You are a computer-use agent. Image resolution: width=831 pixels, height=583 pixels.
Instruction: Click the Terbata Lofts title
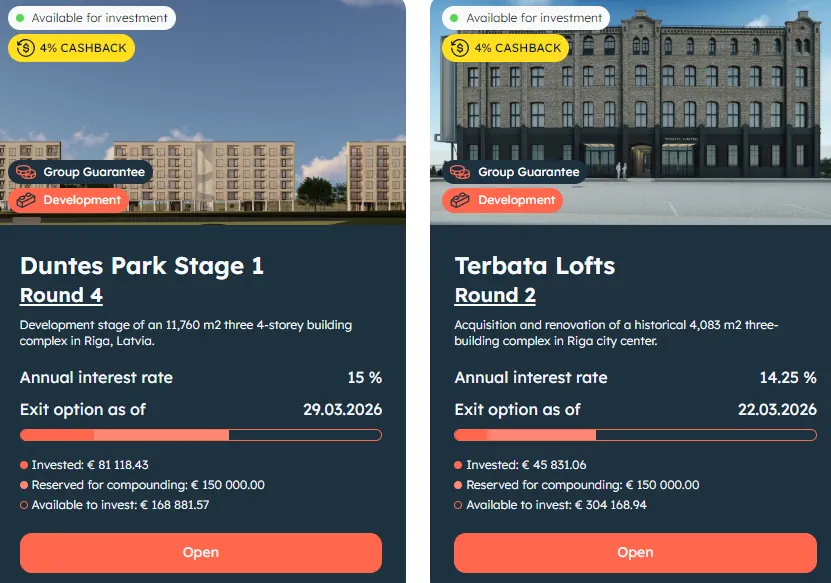pos(535,266)
